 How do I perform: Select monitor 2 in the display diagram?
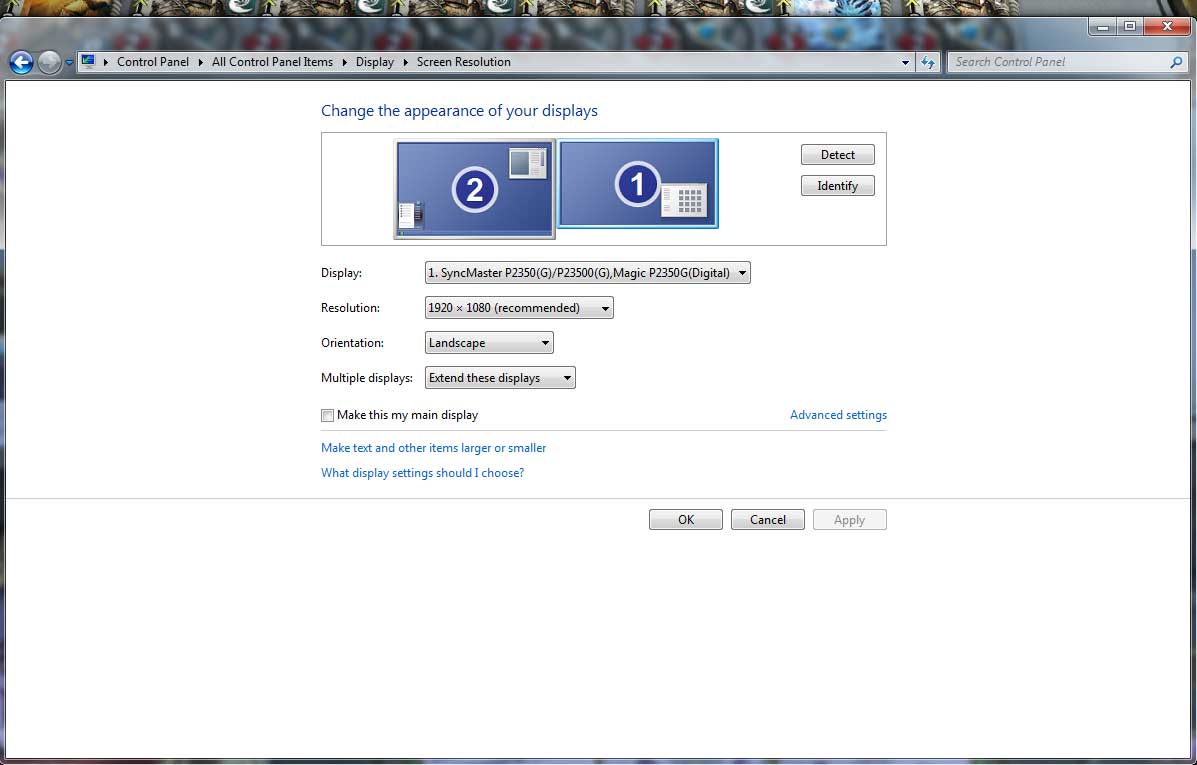pyautogui.click(x=473, y=188)
